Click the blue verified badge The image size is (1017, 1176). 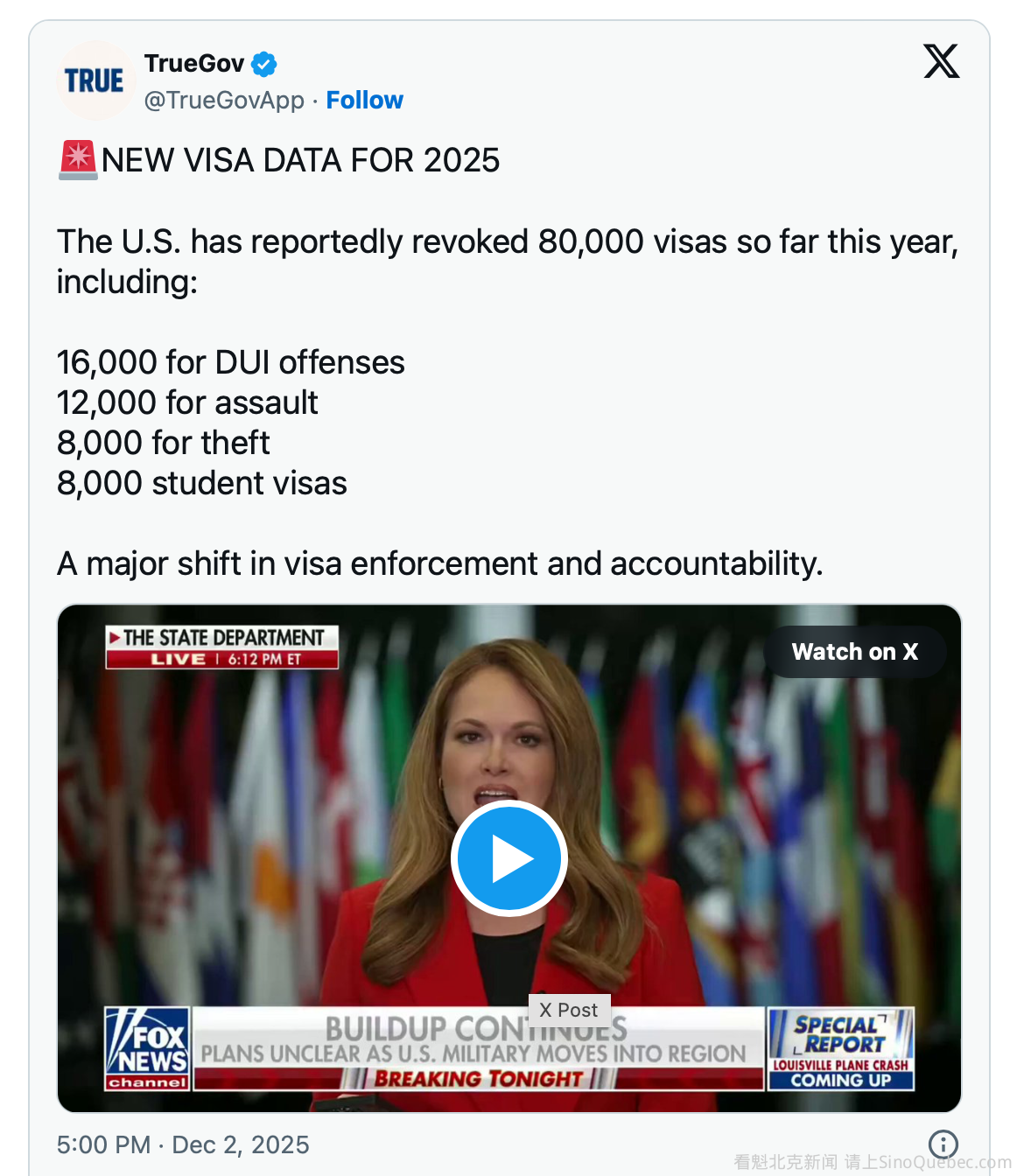(x=264, y=64)
